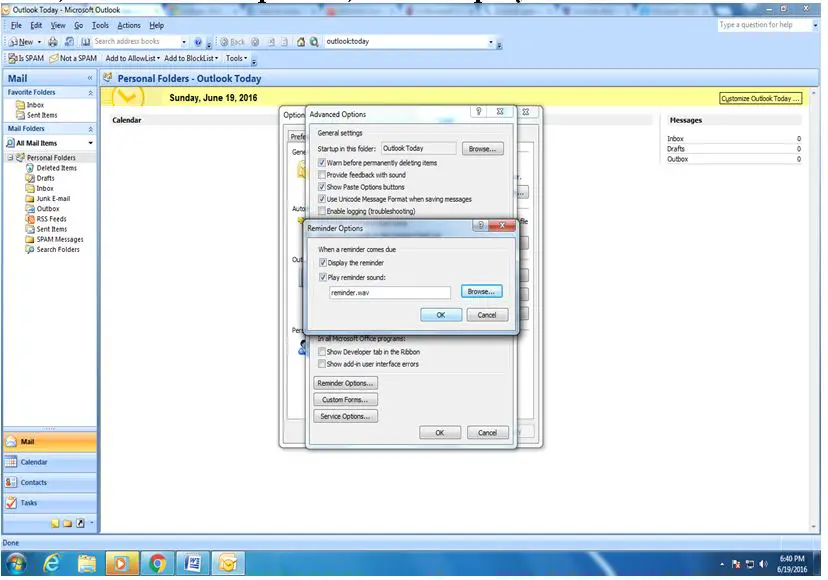The height and width of the screenshot is (580, 828).
Task: Click help button in Reminder Options dialog
Action: click(x=481, y=226)
